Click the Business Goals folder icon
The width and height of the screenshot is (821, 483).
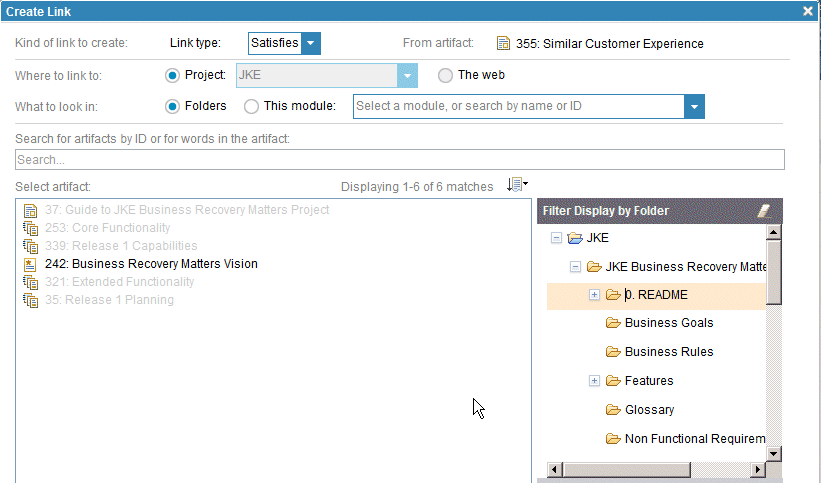(x=613, y=323)
